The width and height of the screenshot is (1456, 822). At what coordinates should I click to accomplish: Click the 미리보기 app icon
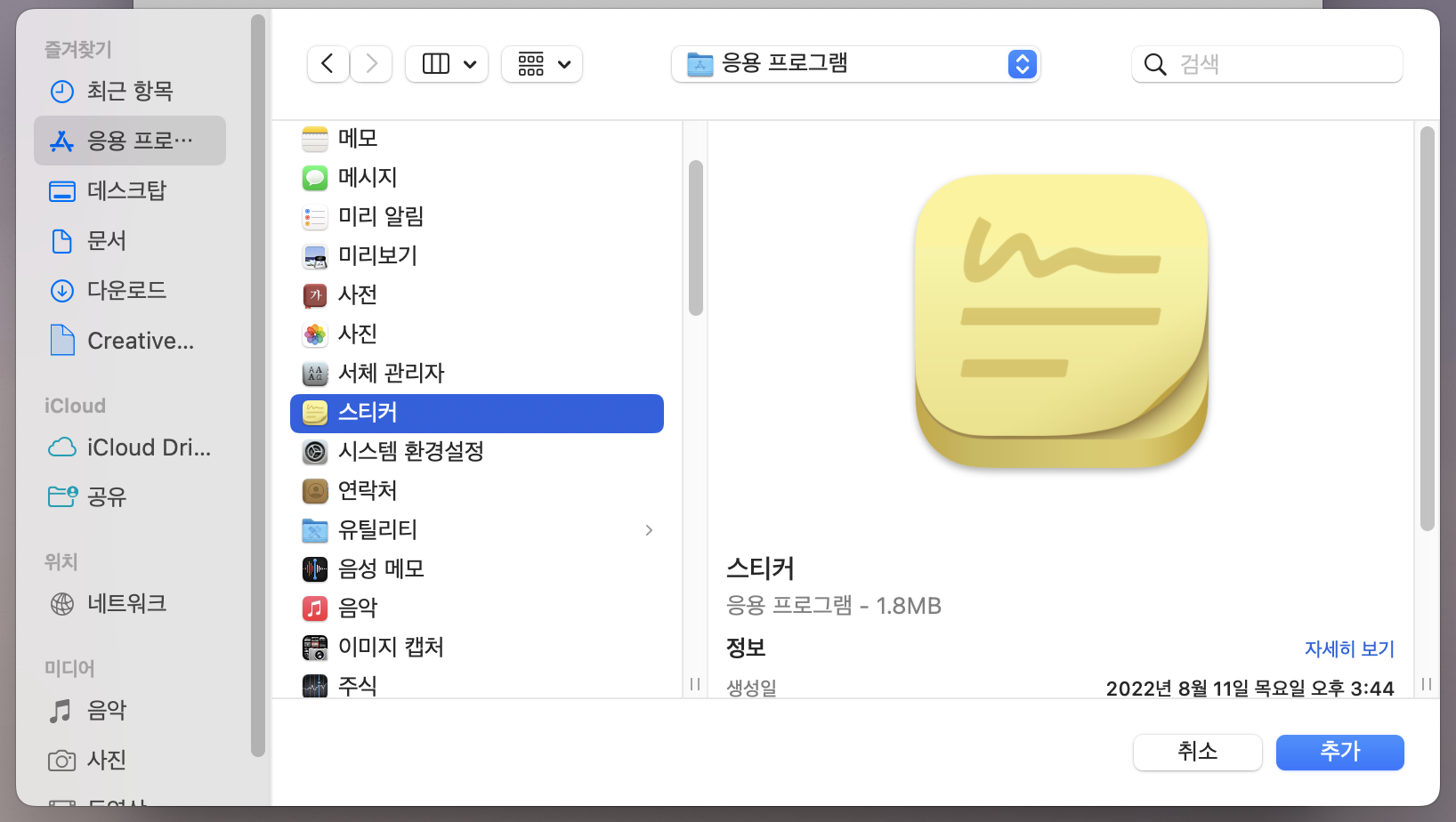(x=315, y=256)
